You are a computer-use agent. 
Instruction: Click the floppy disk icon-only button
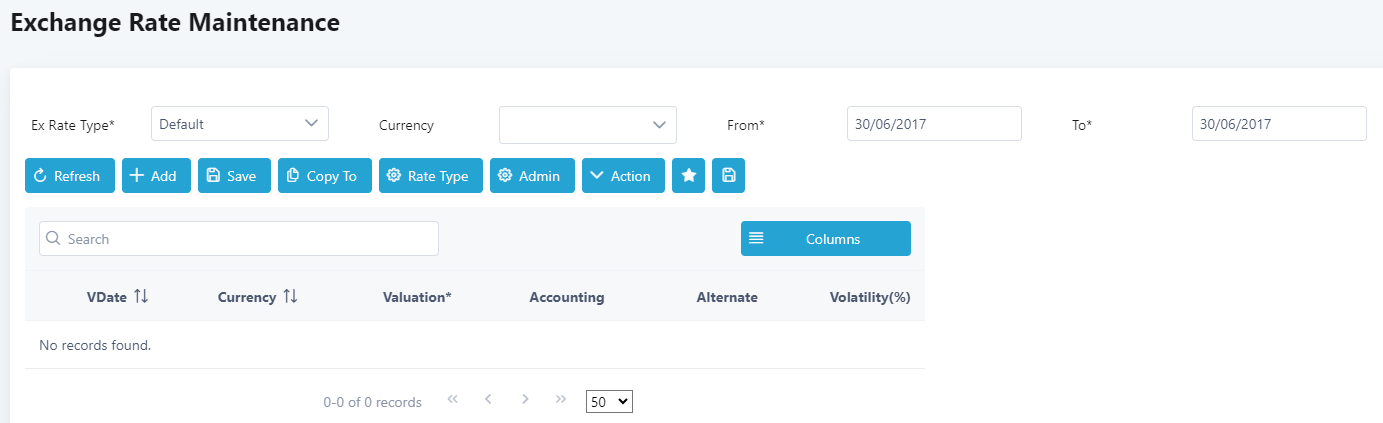(x=729, y=176)
